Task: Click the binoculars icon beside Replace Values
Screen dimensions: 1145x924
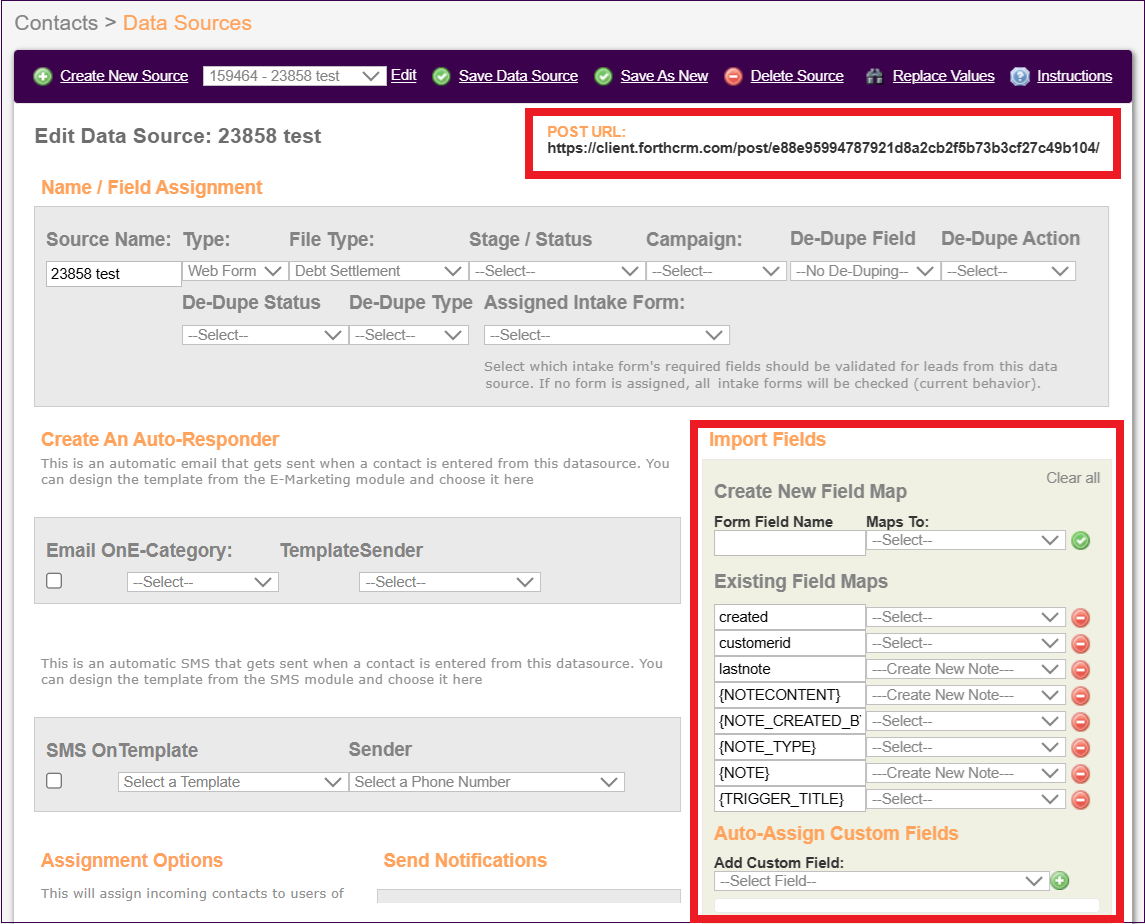Action: (x=874, y=77)
